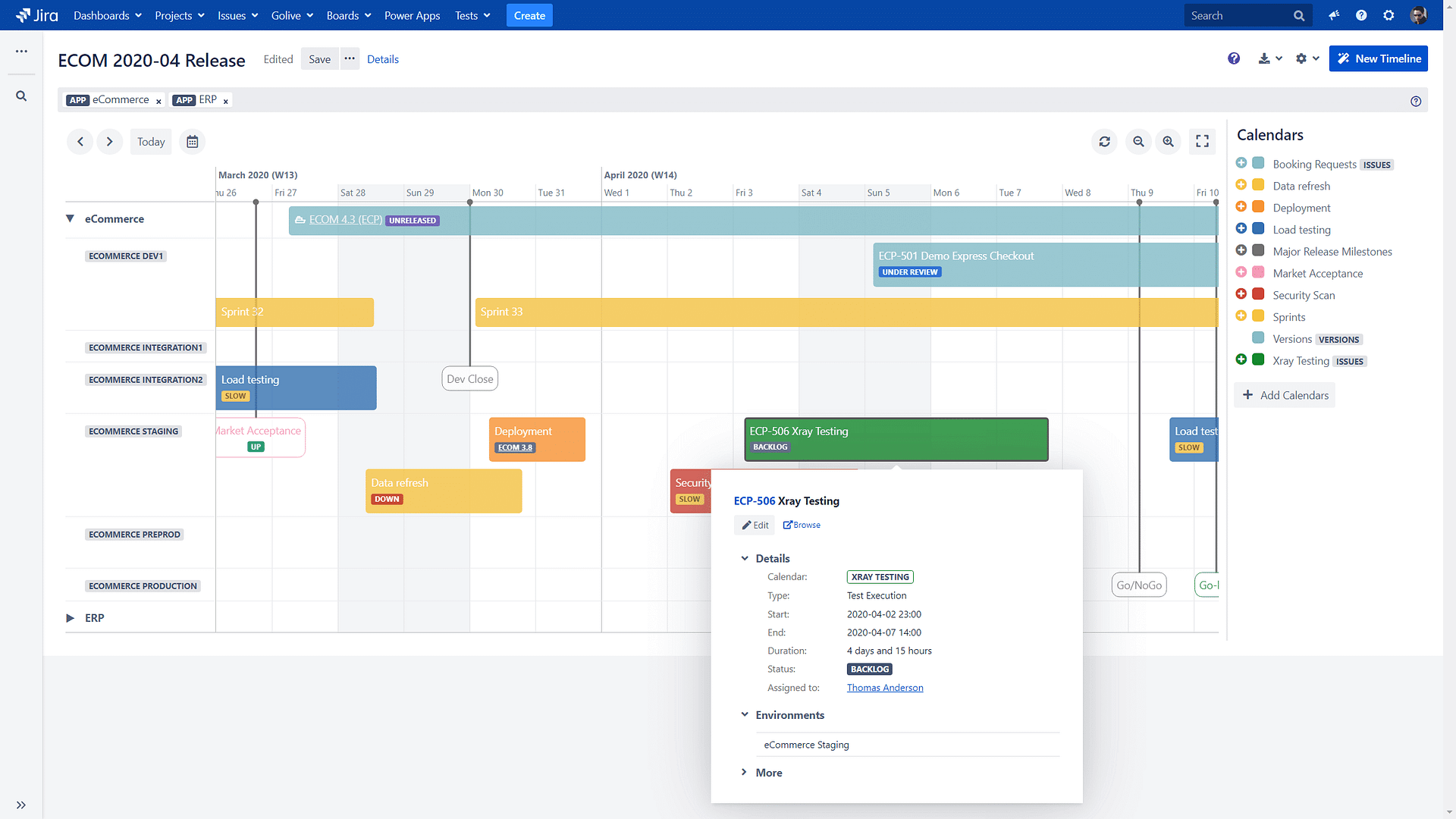Viewport: 1456px width, 819px height.
Task: Open the calendar date picker icon
Action: pyautogui.click(x=192, y=141)
